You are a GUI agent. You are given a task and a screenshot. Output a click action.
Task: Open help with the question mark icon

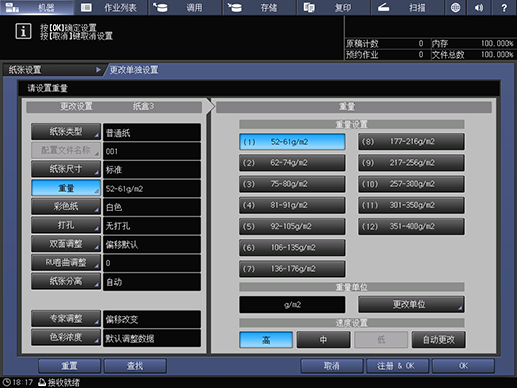pos(504,7)
